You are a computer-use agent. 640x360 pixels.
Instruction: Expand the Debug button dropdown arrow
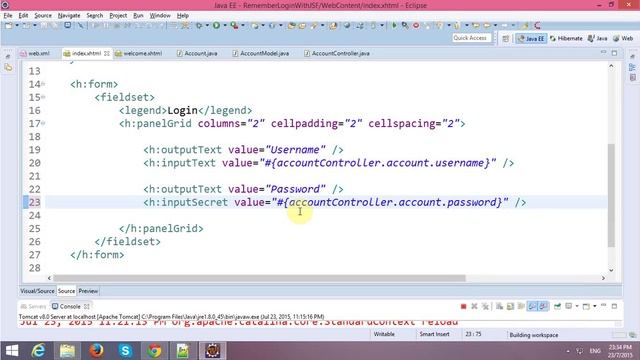(x=207, y=25)
